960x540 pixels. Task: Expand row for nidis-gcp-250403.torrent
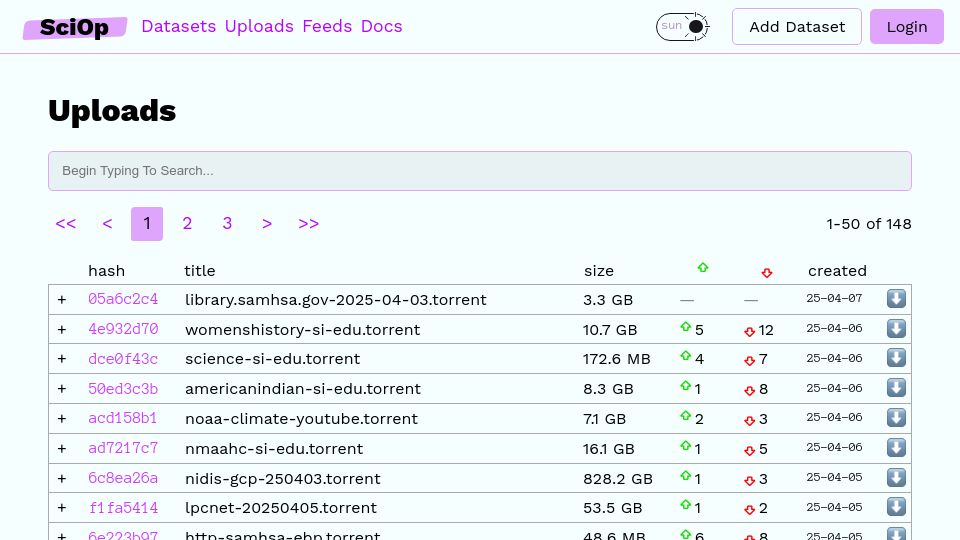(x=62, y=479)
